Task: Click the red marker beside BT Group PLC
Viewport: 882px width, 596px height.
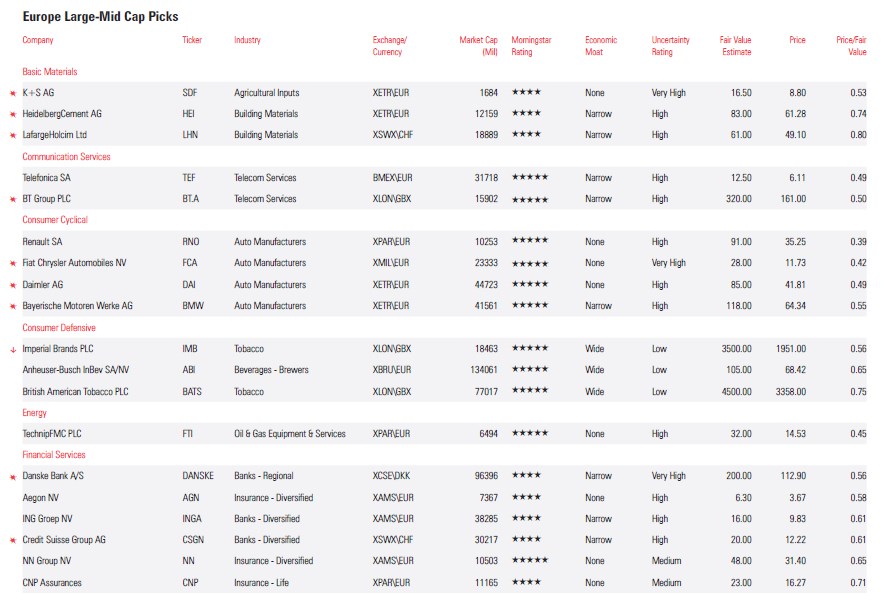Action: tap(12, 199)
